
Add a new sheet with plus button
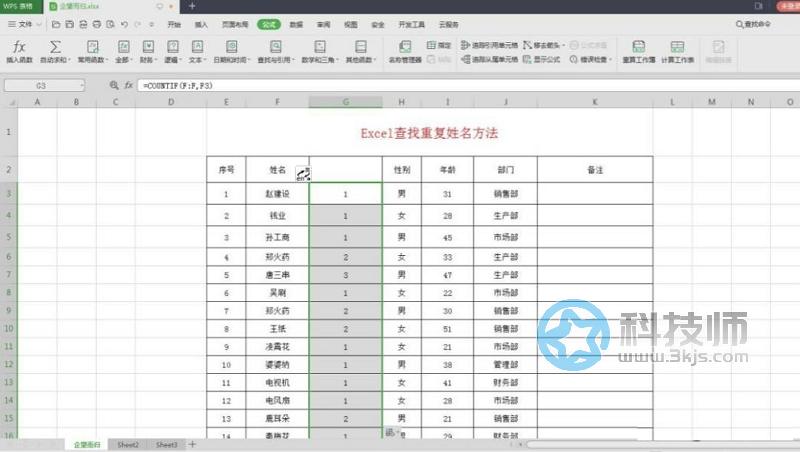pyautogui.click(x=192, y=444)
